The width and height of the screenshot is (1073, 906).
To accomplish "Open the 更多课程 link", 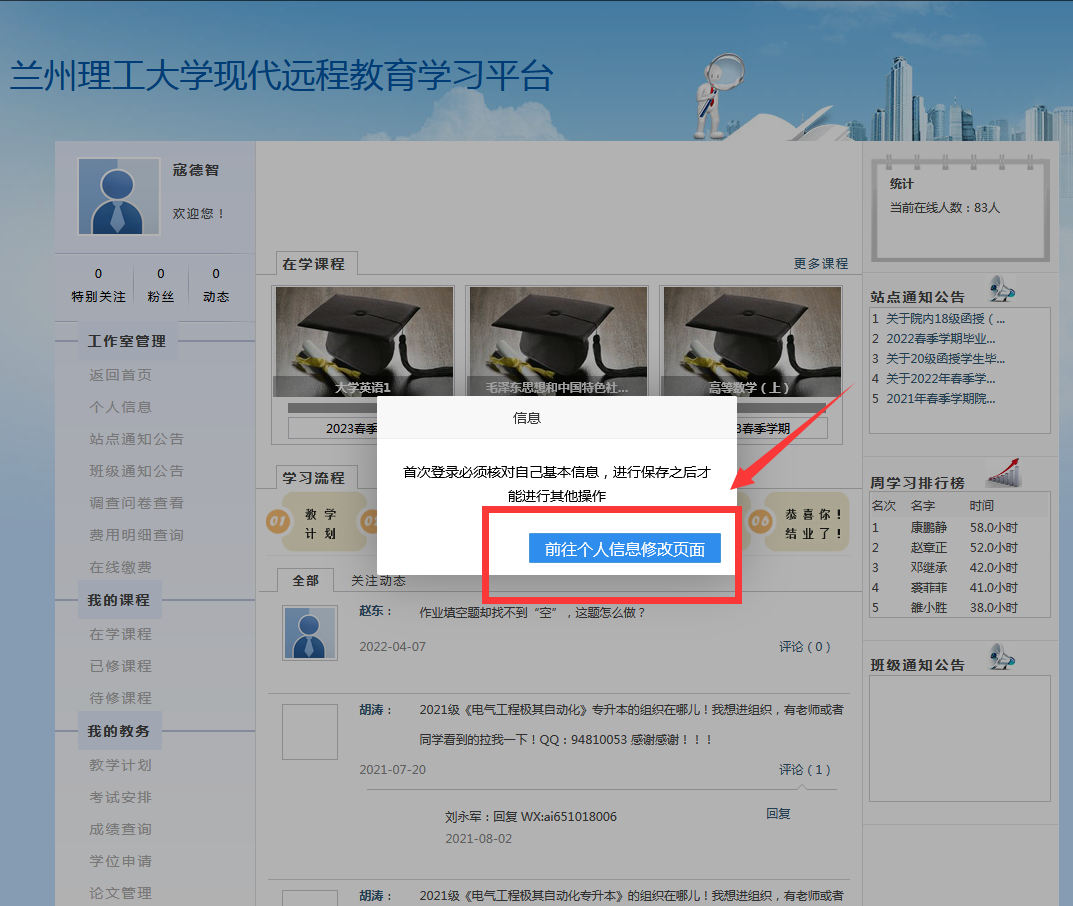I will [820, 264].
